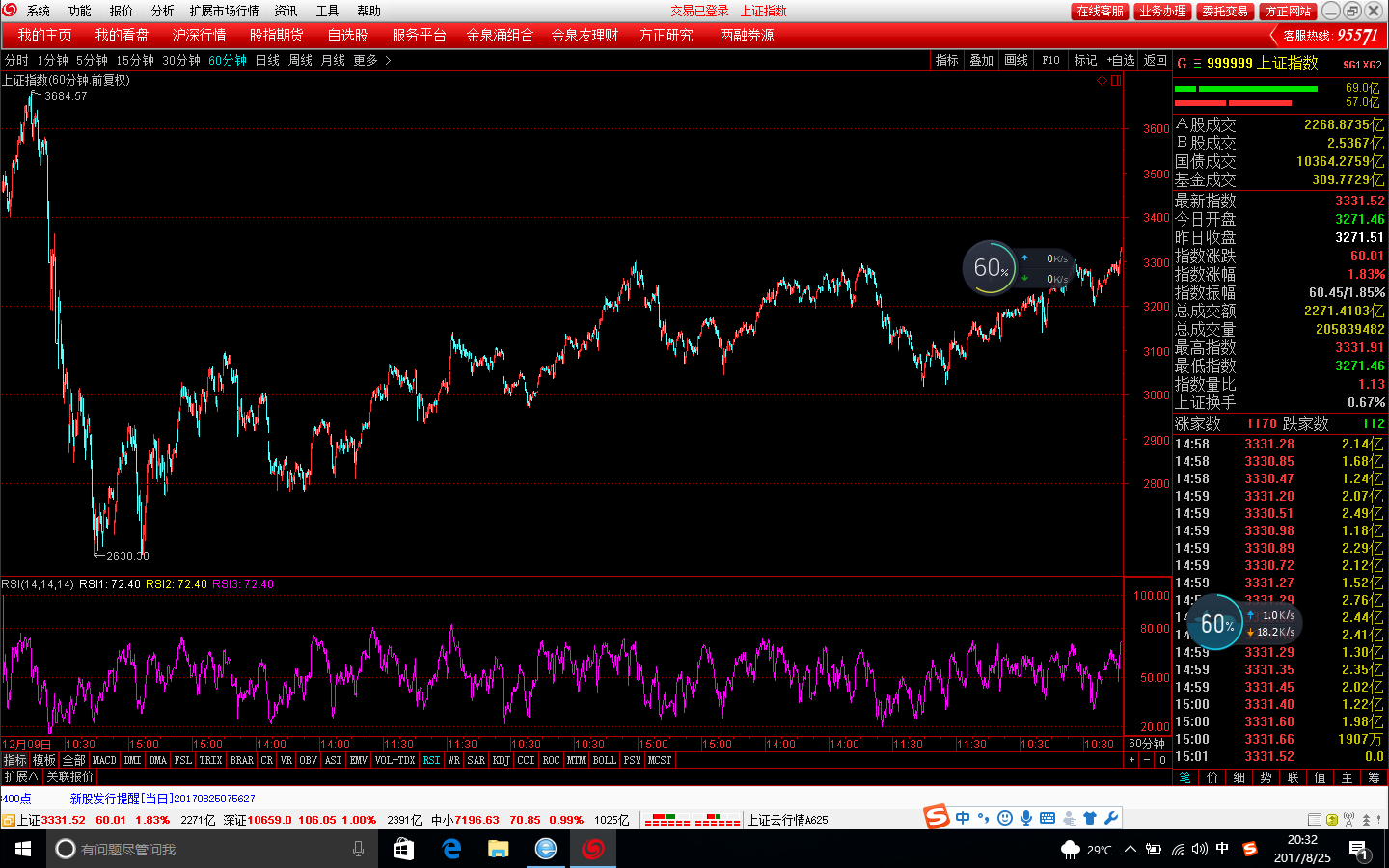Select the 日线 daily chart period

(267, 60)
